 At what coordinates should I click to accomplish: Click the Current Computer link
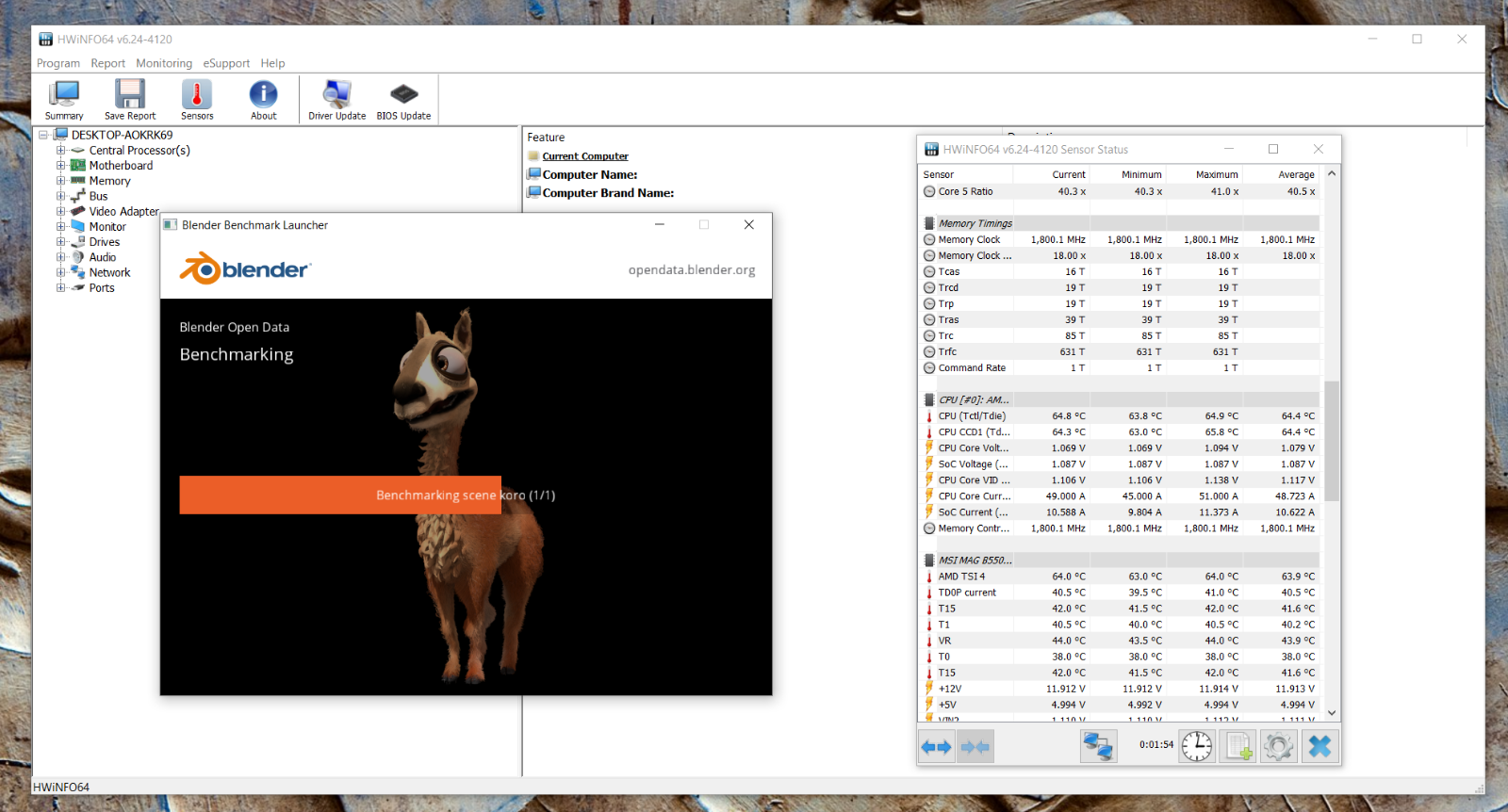585,156
